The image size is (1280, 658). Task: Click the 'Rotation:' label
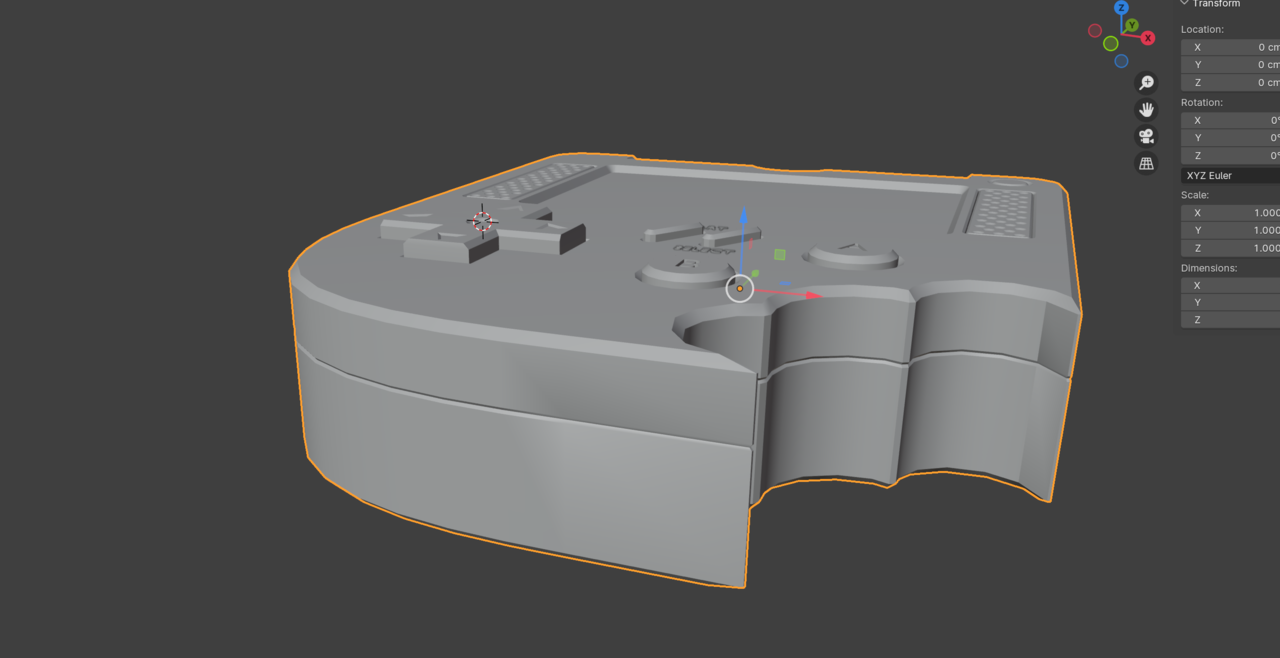pos(1202,102)
